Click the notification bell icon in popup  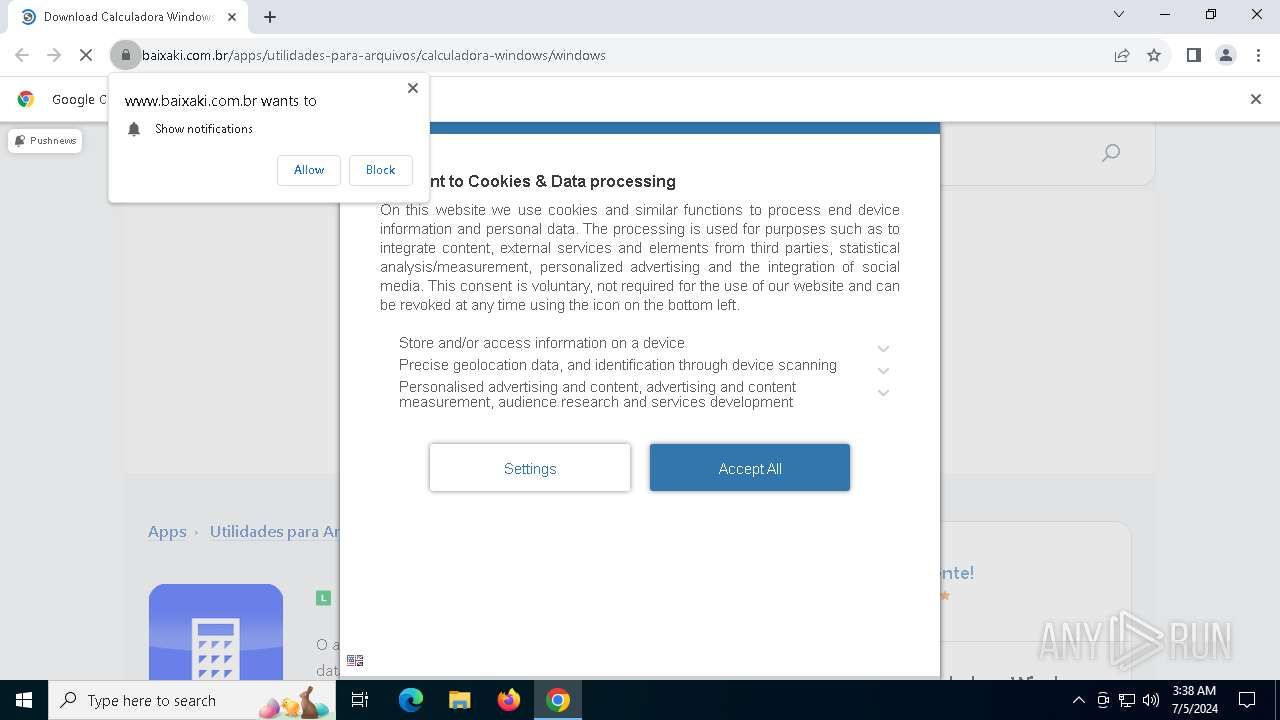click(134, 129)
